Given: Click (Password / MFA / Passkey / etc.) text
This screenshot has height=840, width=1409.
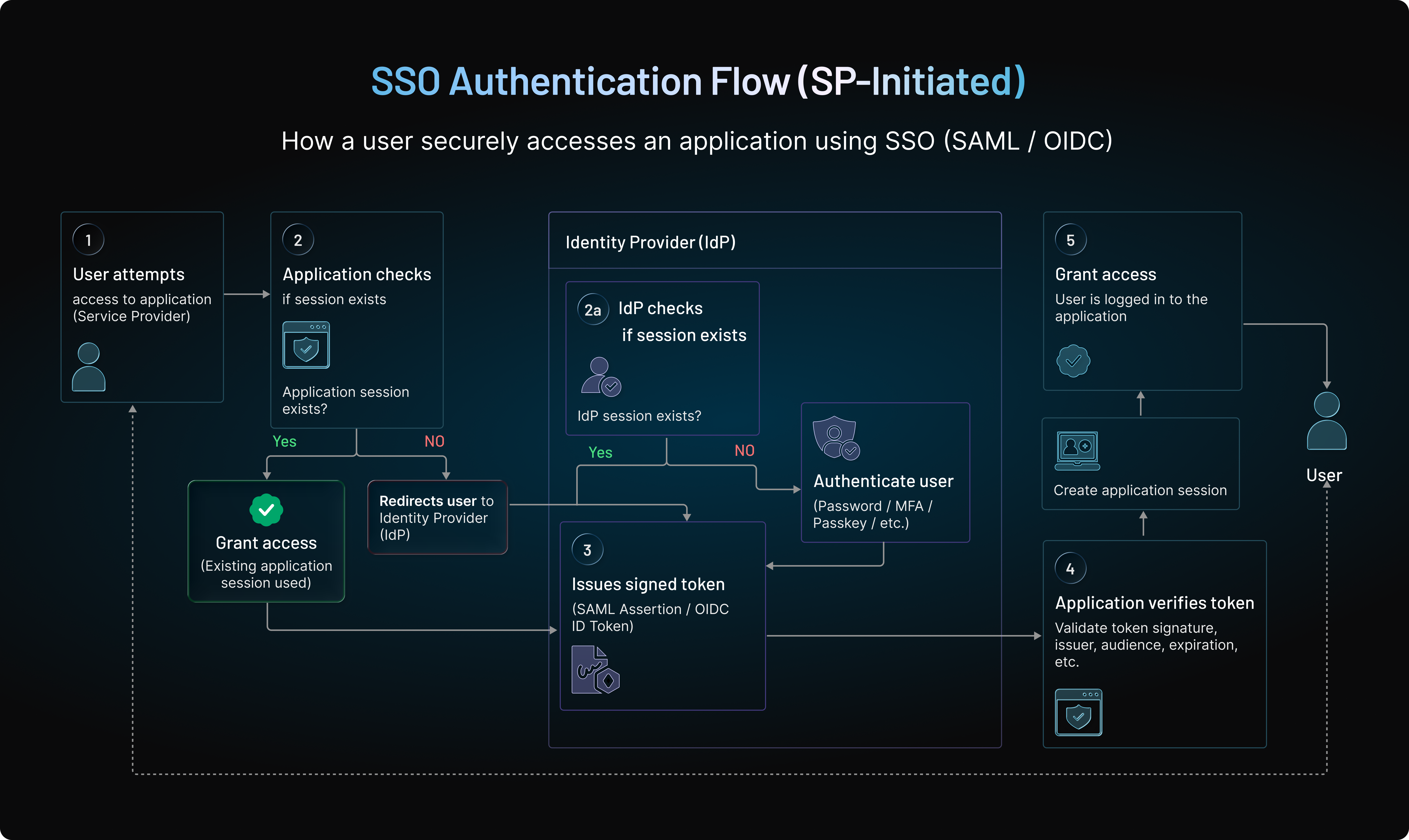Looking at the screenshot, I should 873,514.
